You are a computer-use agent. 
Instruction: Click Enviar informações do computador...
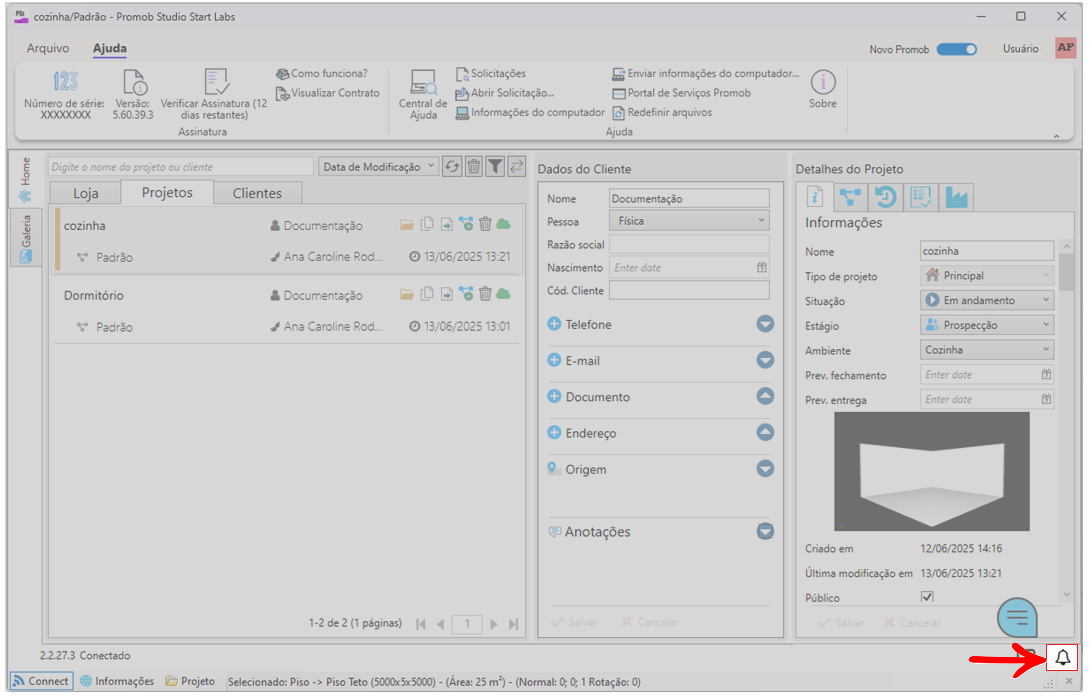coord(705,73)
